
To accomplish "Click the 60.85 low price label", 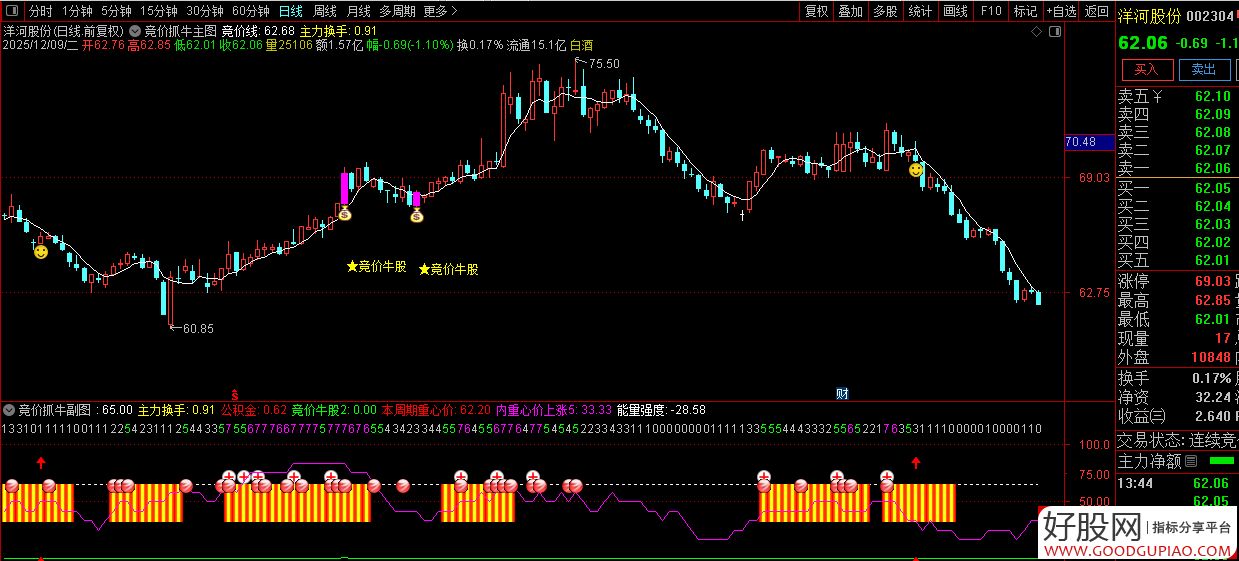I will click(x=198, y=328).
